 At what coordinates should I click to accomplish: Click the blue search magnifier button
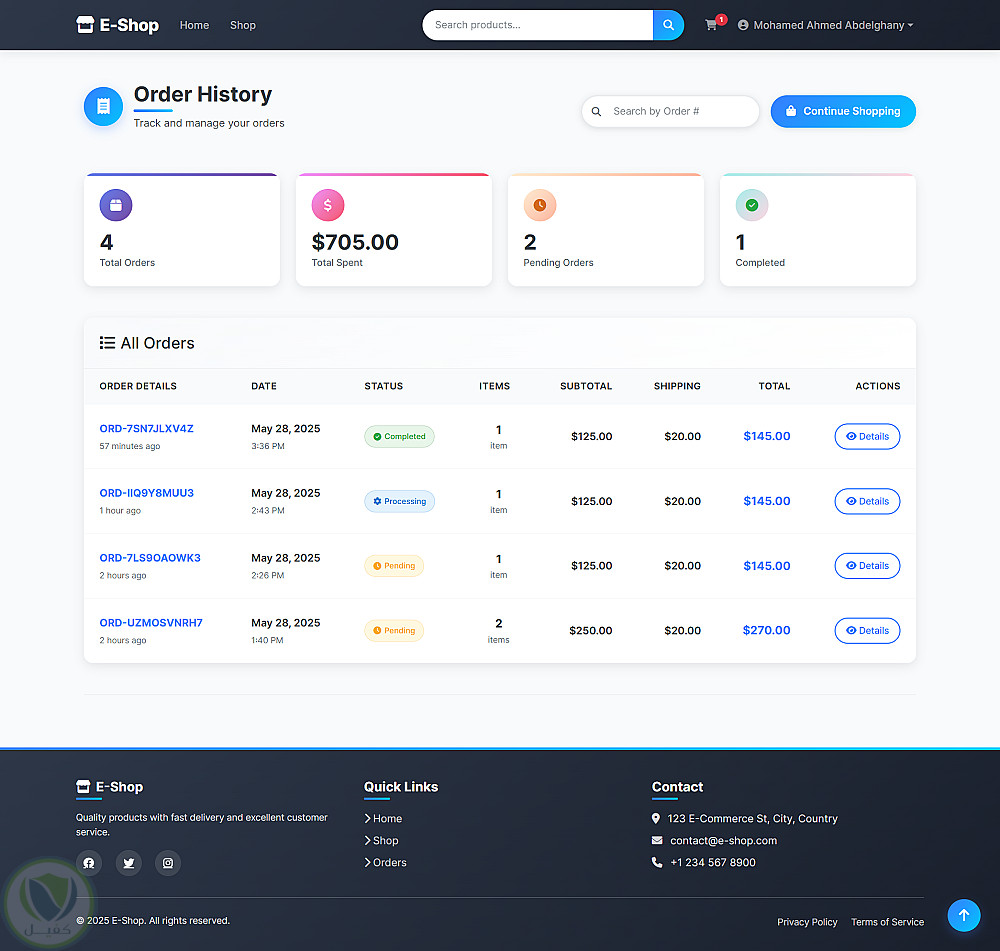pyautogui.click(x=668, y=25)
